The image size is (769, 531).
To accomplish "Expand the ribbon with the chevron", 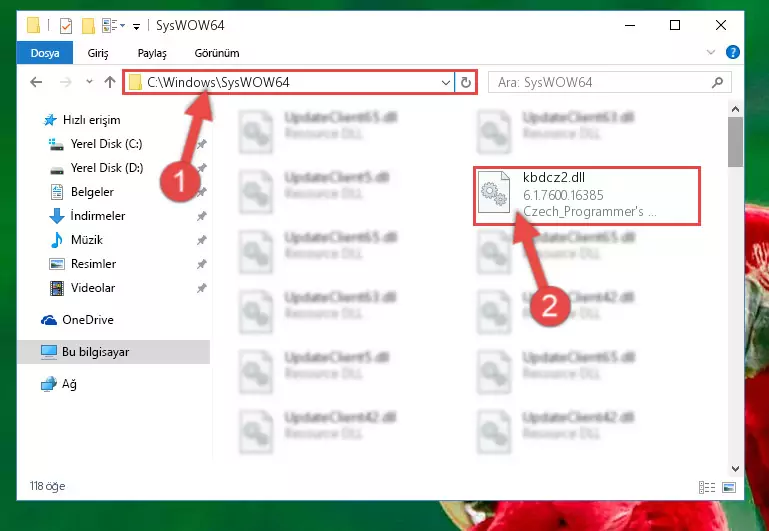I will point(711,52).
